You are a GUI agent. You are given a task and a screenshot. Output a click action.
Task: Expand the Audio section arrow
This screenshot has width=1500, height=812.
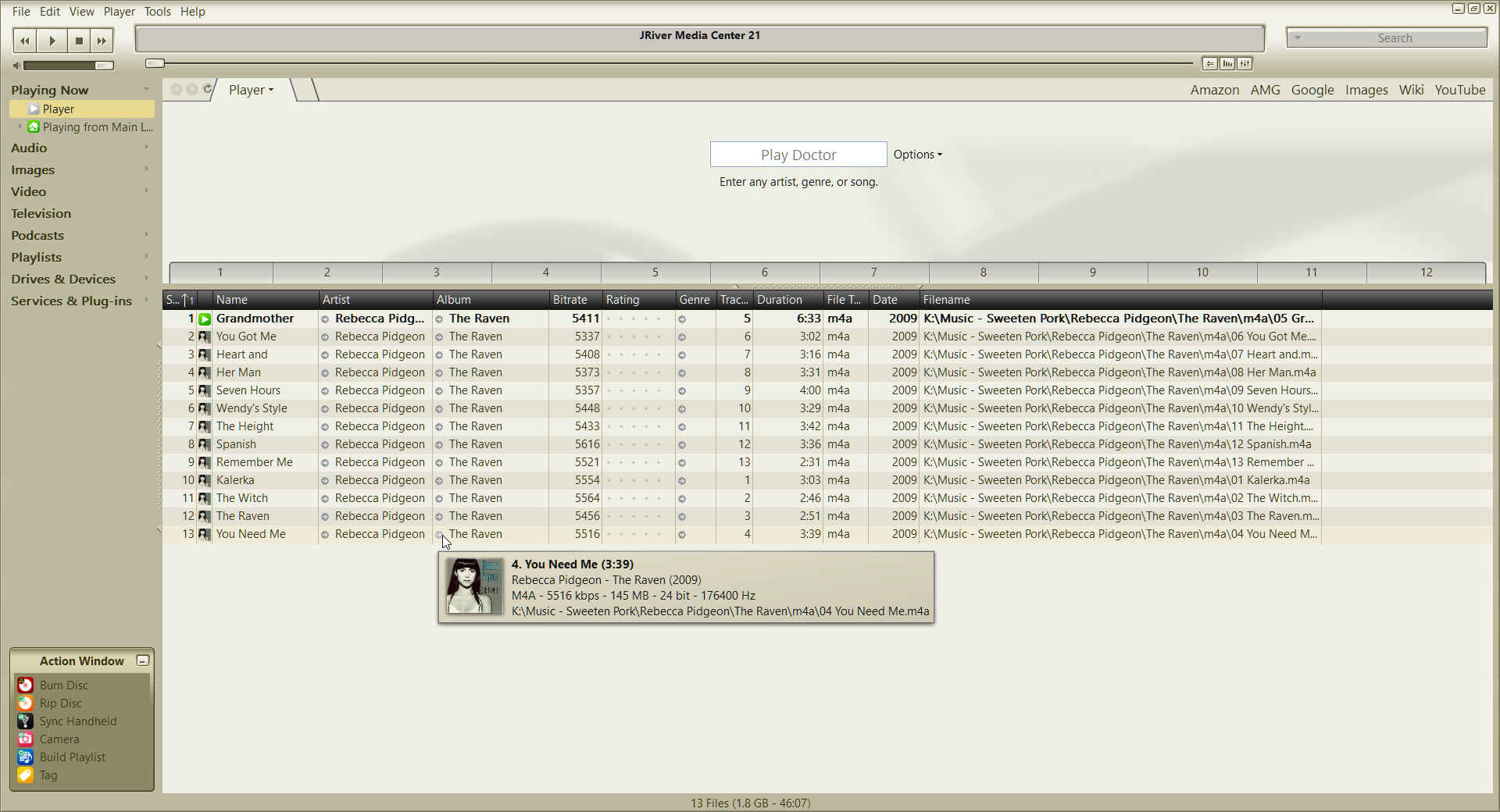point(146,147)
